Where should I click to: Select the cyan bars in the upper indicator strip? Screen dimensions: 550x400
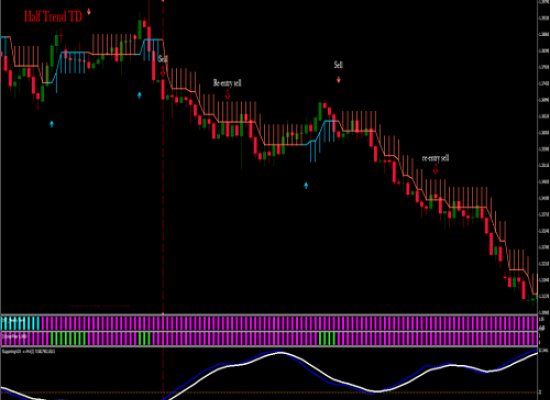pos(21,323)
